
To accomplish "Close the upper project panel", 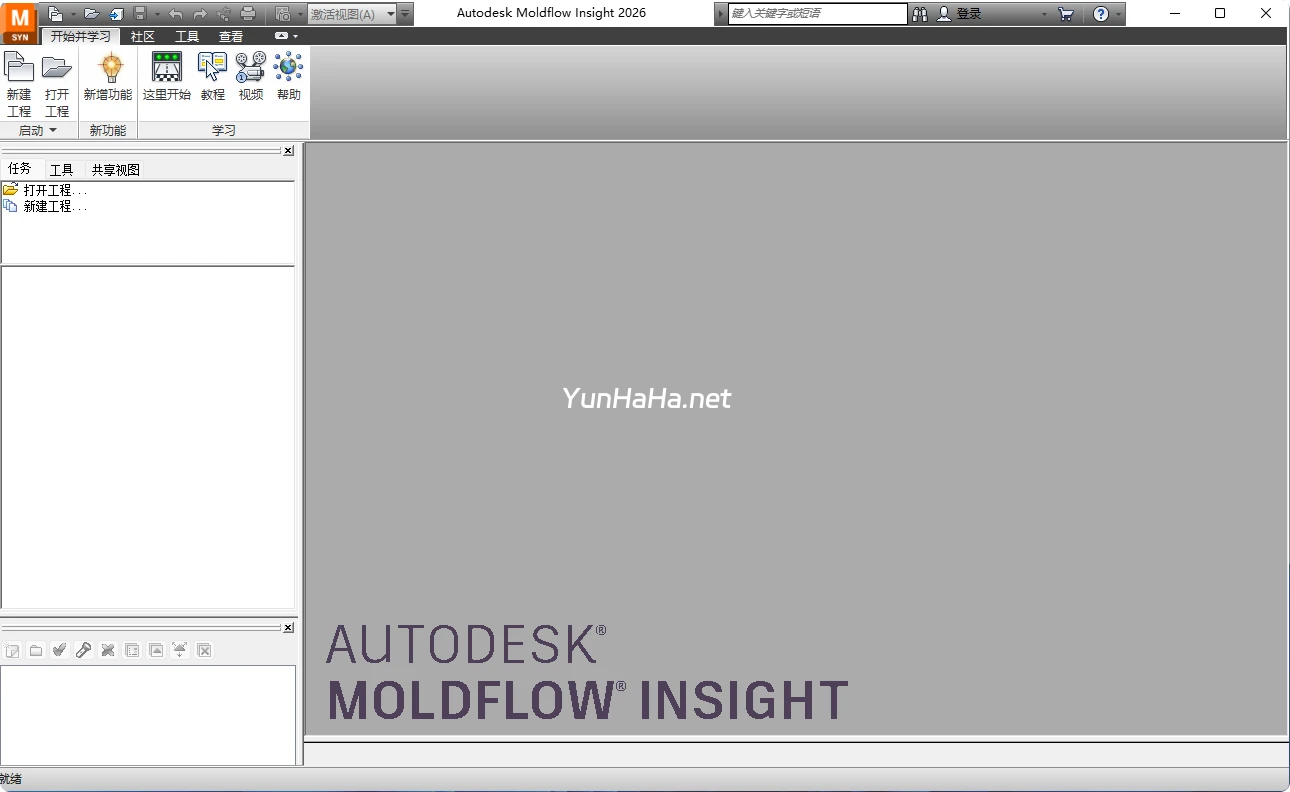I will point(288,151).
